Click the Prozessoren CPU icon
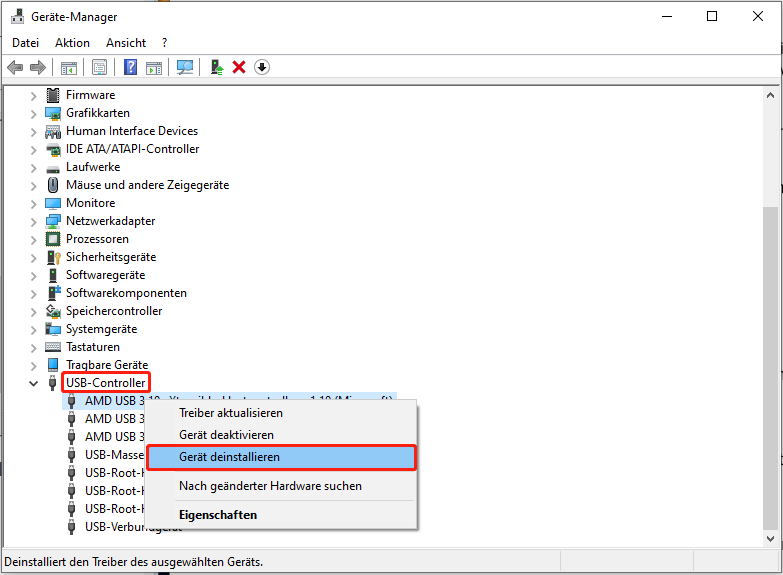The width and height of the screenshot is (783, 575). coord(53,239)
